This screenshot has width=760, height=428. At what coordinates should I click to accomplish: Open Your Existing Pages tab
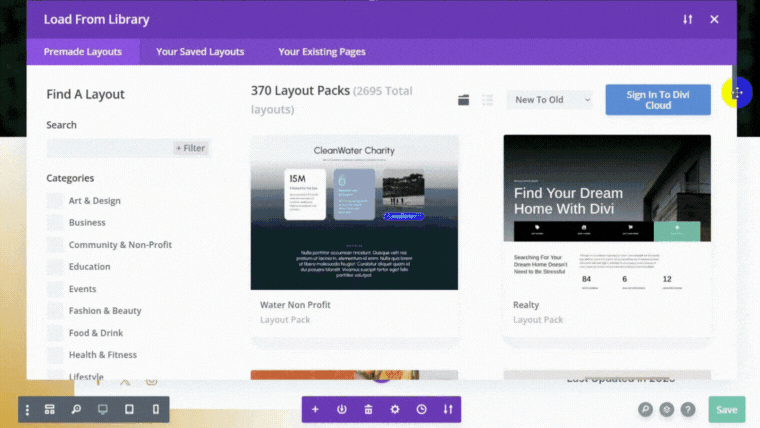click(x=322, y=52)
